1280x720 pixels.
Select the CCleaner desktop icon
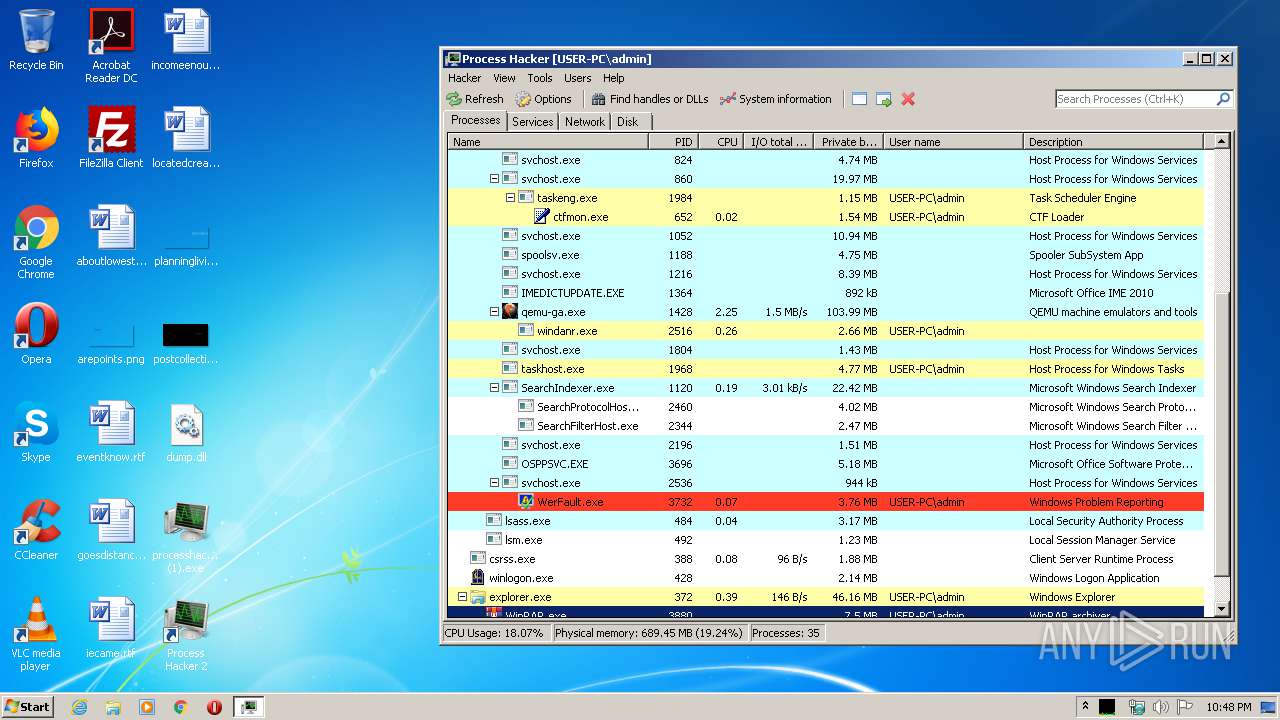coord(36,530)
